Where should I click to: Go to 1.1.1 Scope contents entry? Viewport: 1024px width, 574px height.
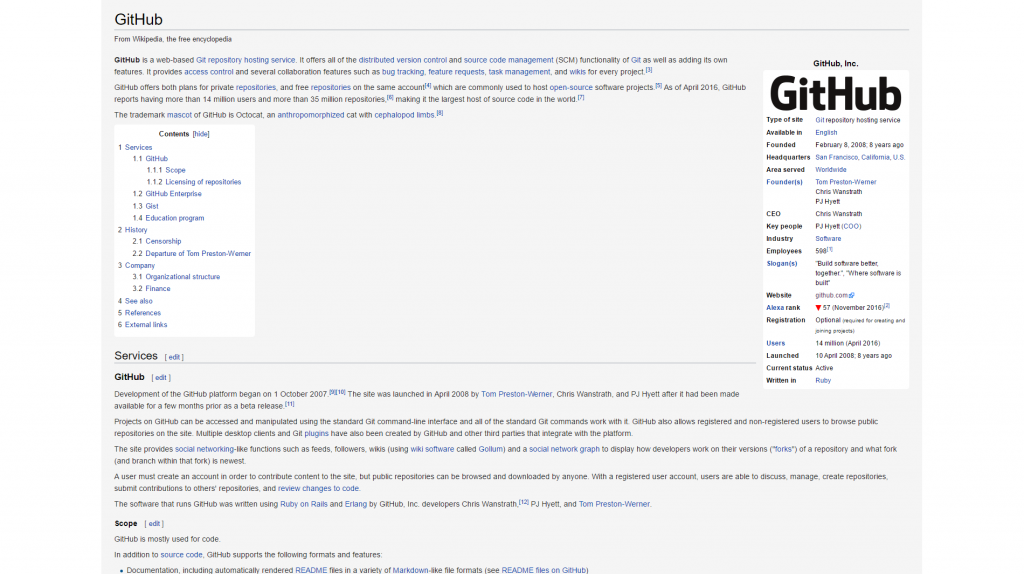175,170
